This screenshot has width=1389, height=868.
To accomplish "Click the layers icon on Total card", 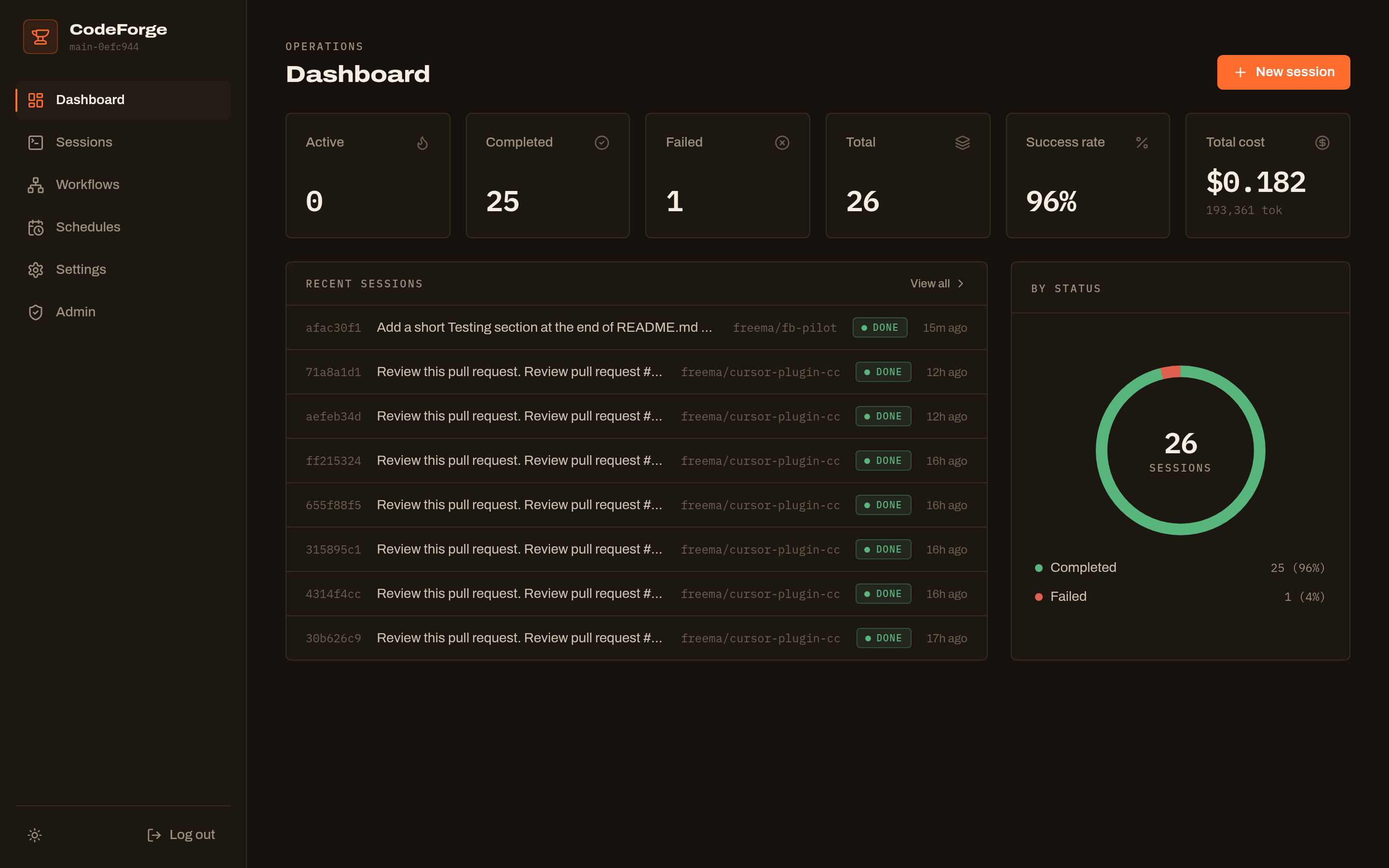I will point(963,142).
